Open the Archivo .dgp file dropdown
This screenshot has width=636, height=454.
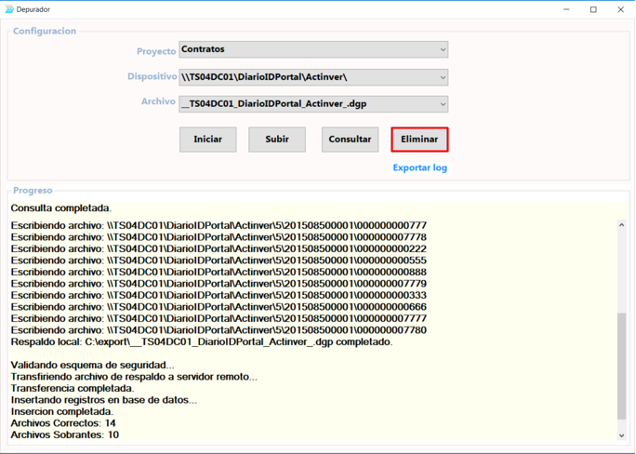[313, 103]
